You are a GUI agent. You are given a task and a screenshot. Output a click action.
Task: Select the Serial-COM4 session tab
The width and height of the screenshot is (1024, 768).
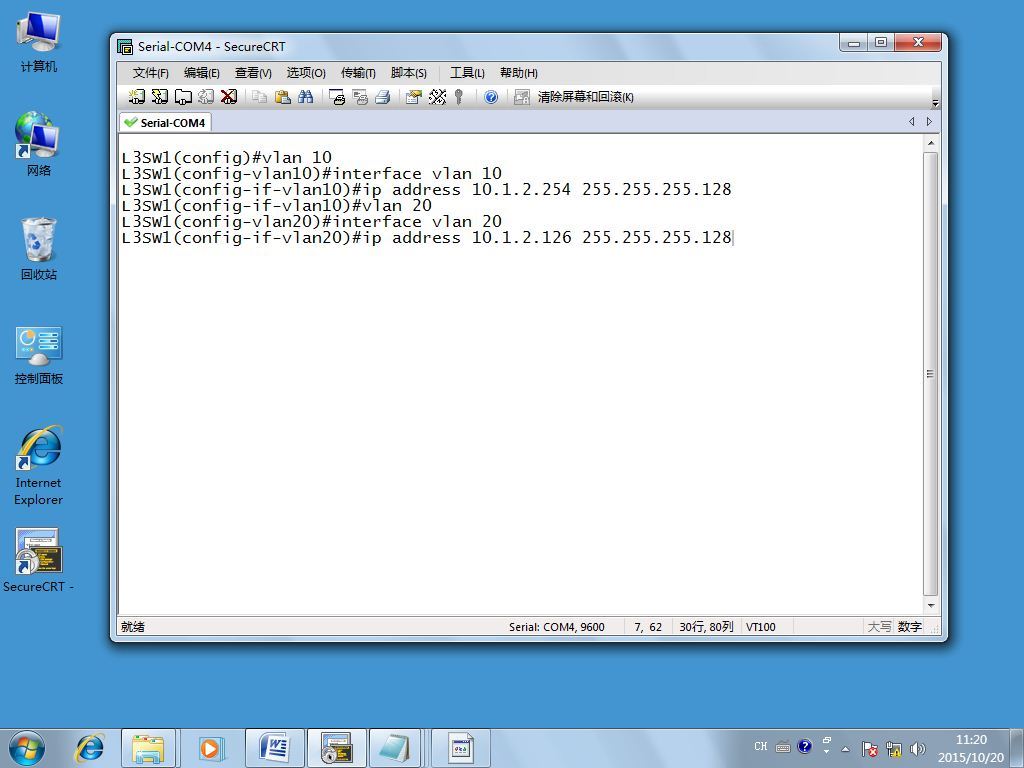(x=165, y=123)
